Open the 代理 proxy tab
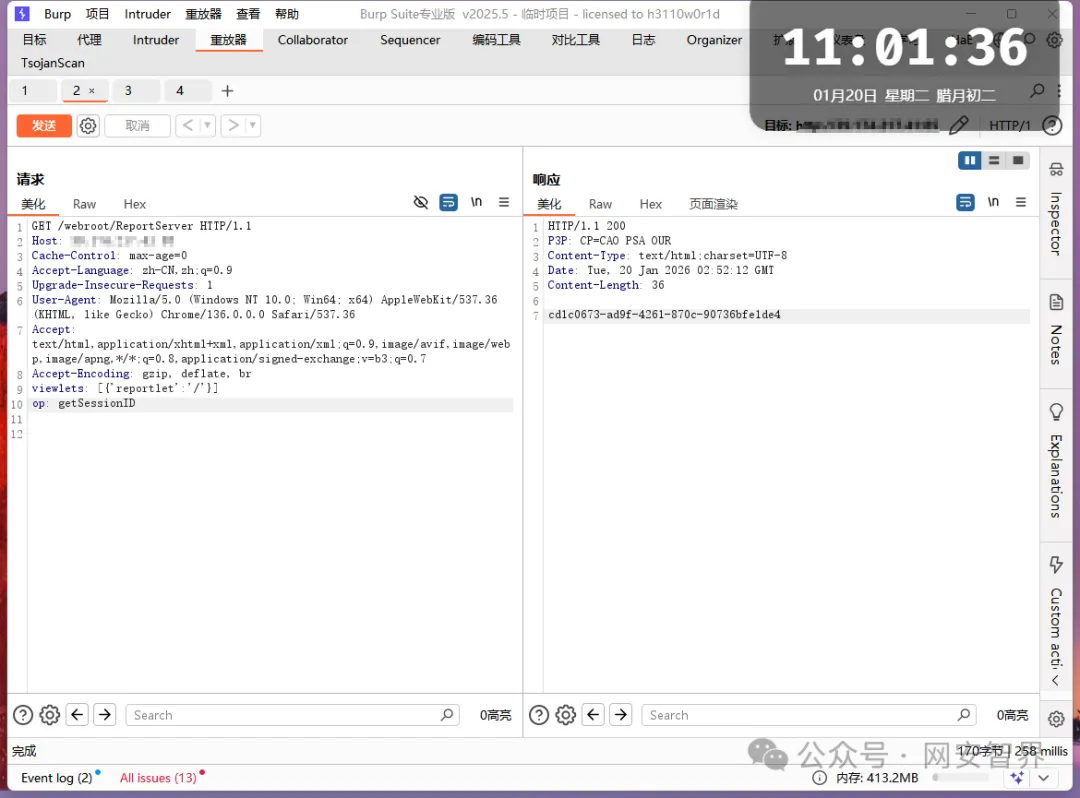The width and height of the screenshot is (1080, 798). coord(89,40)
